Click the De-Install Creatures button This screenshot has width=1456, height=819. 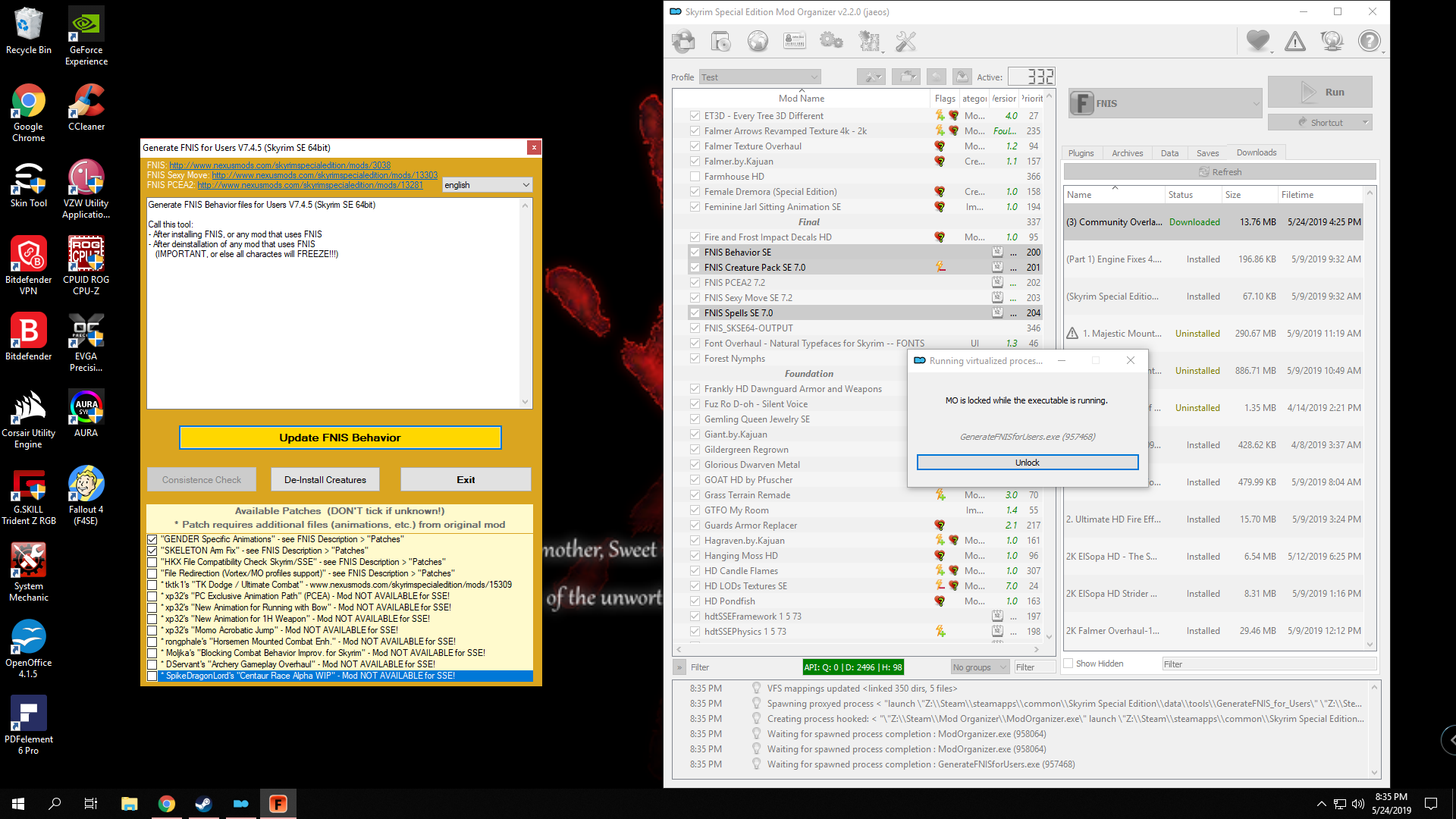[325, 480]
